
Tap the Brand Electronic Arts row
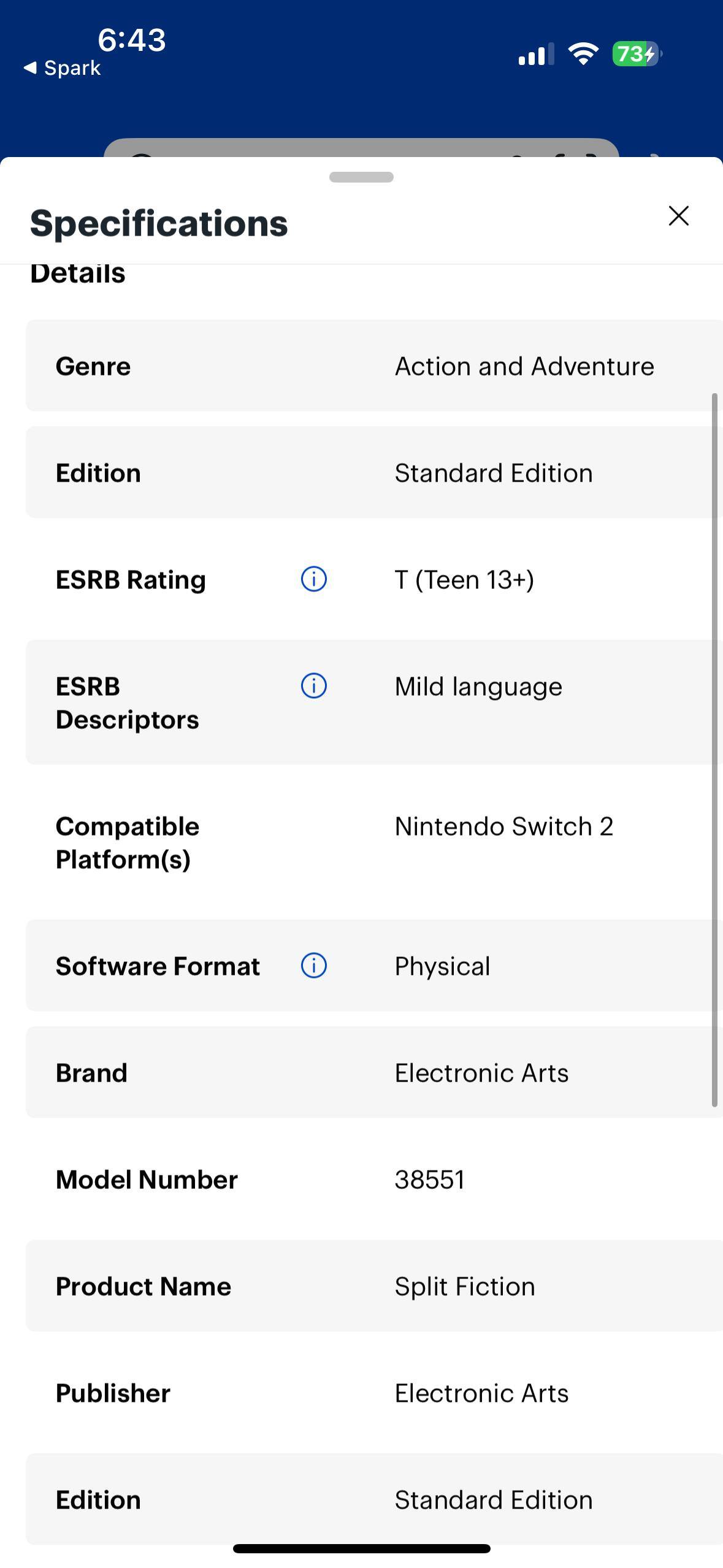(374, 1072)
